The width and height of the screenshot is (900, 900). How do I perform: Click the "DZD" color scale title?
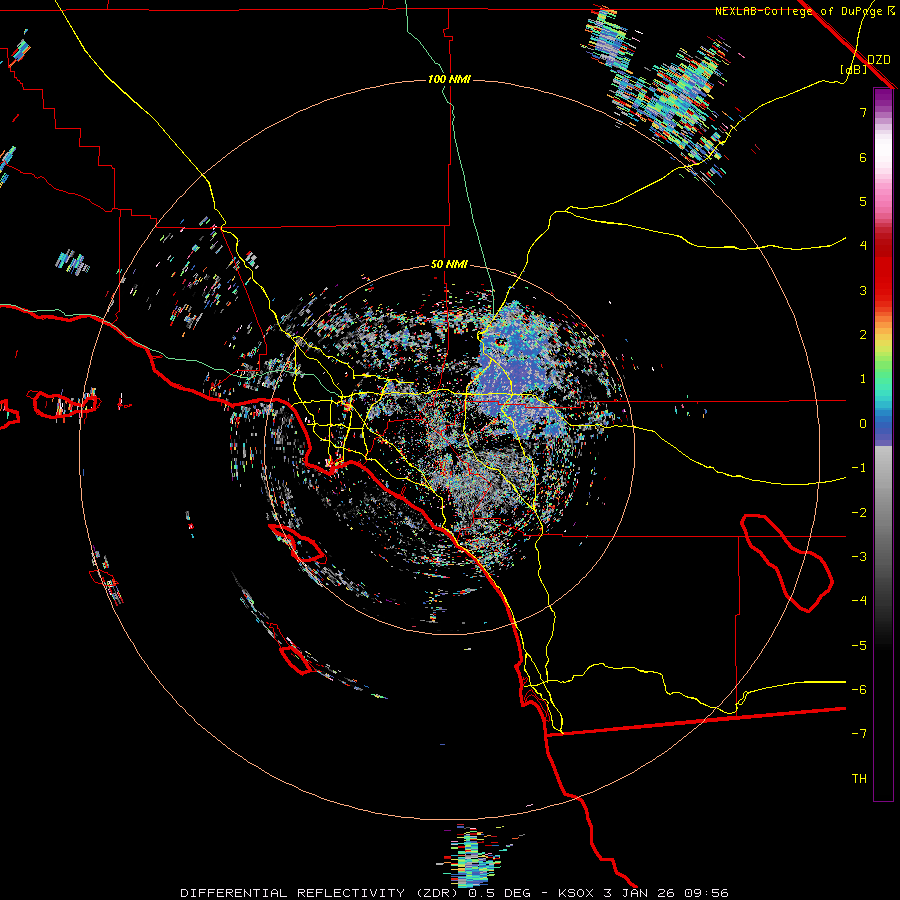click(879, 60)
